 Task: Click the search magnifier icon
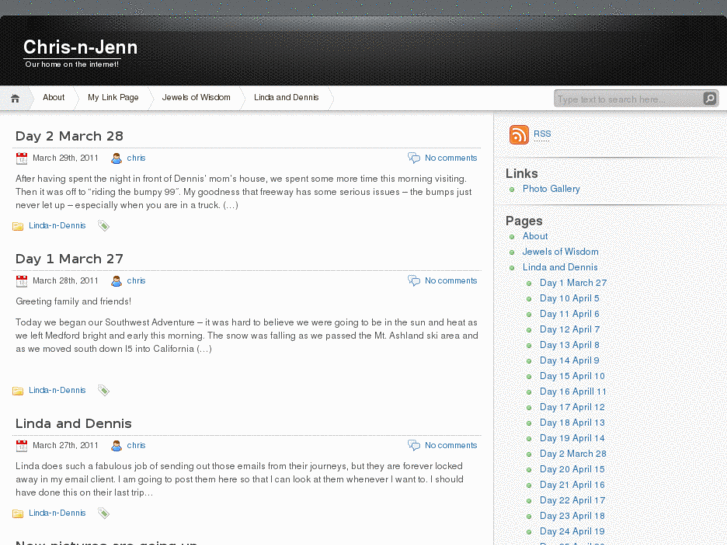(709, 98)
